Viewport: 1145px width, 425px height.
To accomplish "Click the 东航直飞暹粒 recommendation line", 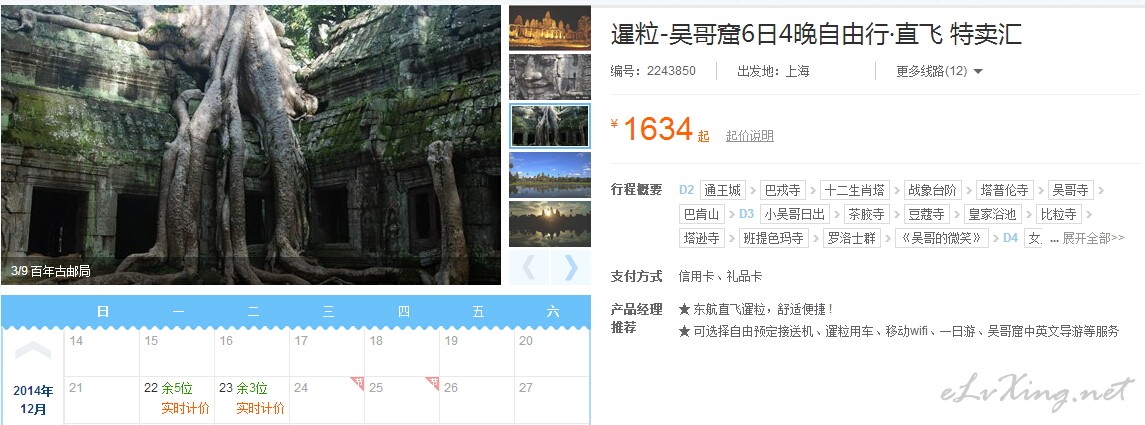I will (x=756, y=310).
